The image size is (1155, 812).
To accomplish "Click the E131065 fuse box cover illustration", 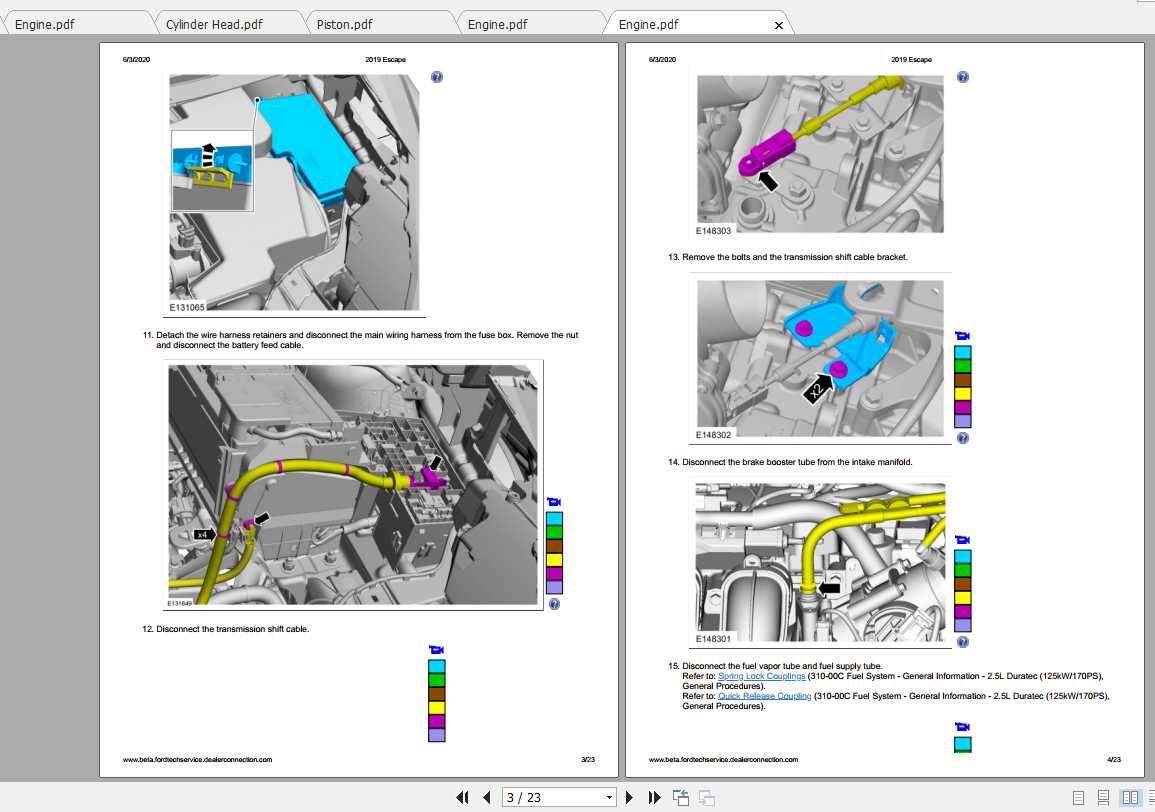I will click(295, 192).
